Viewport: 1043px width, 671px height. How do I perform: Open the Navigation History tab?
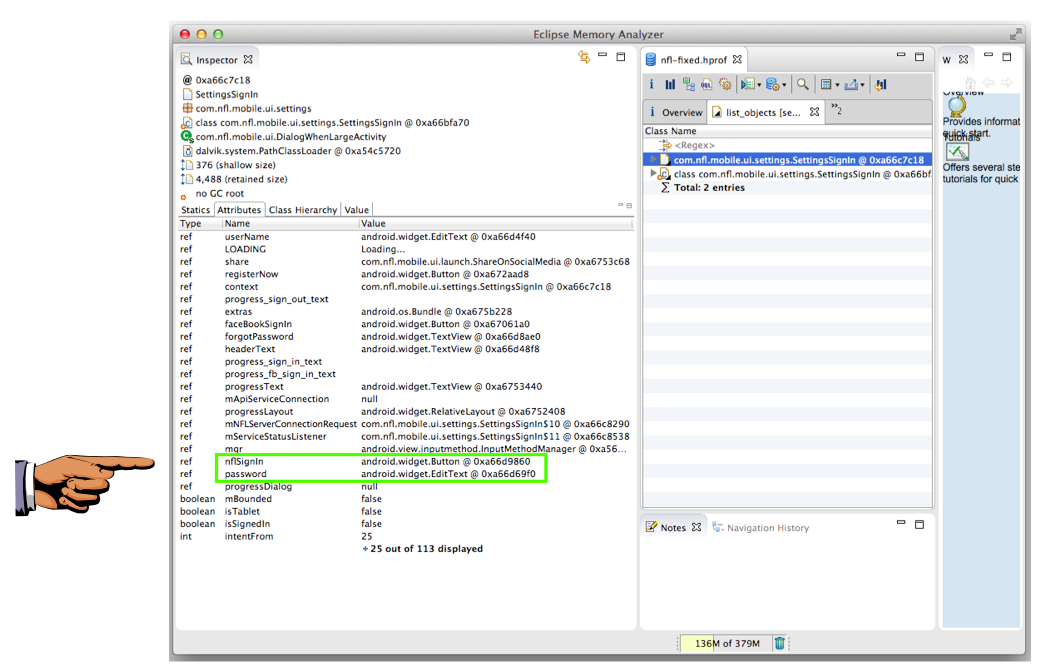click(767, 528)
